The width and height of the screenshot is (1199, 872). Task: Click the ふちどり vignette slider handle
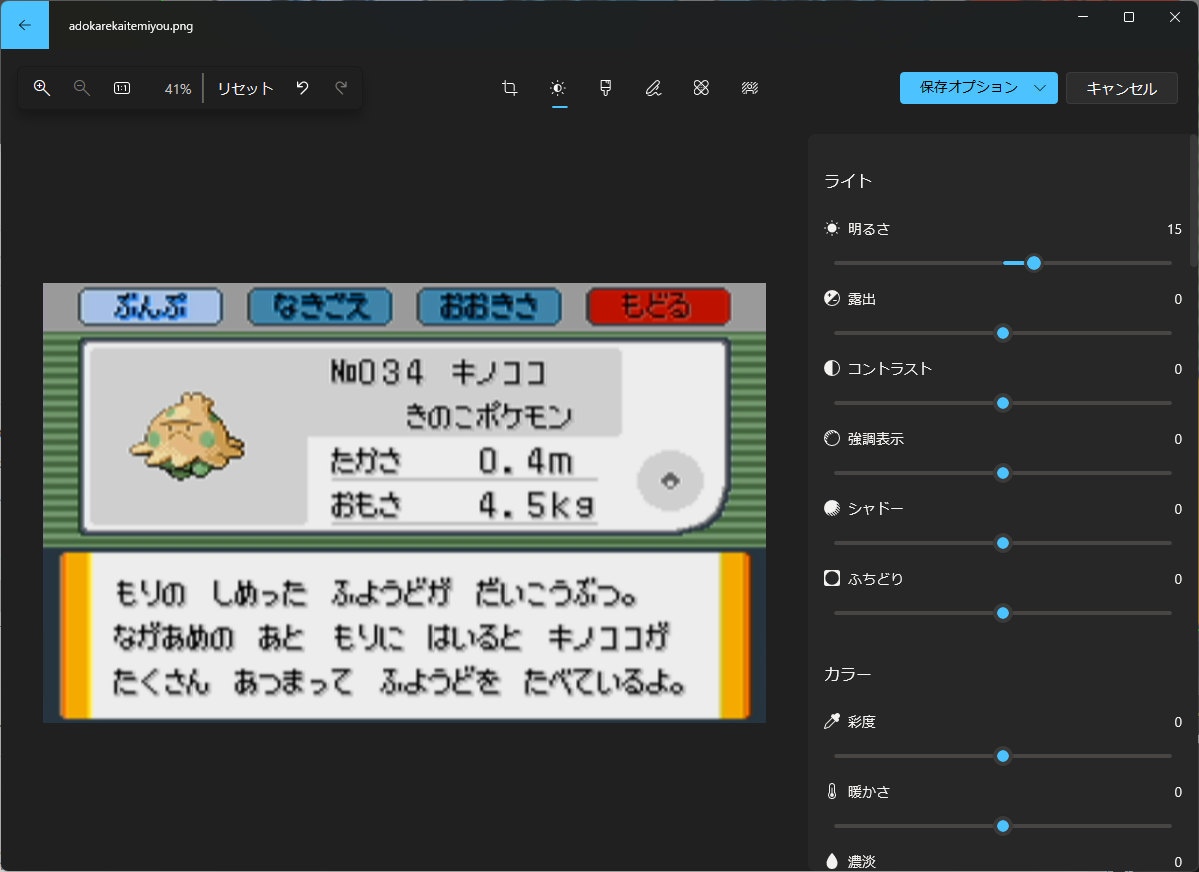[x=1003, y=613]
